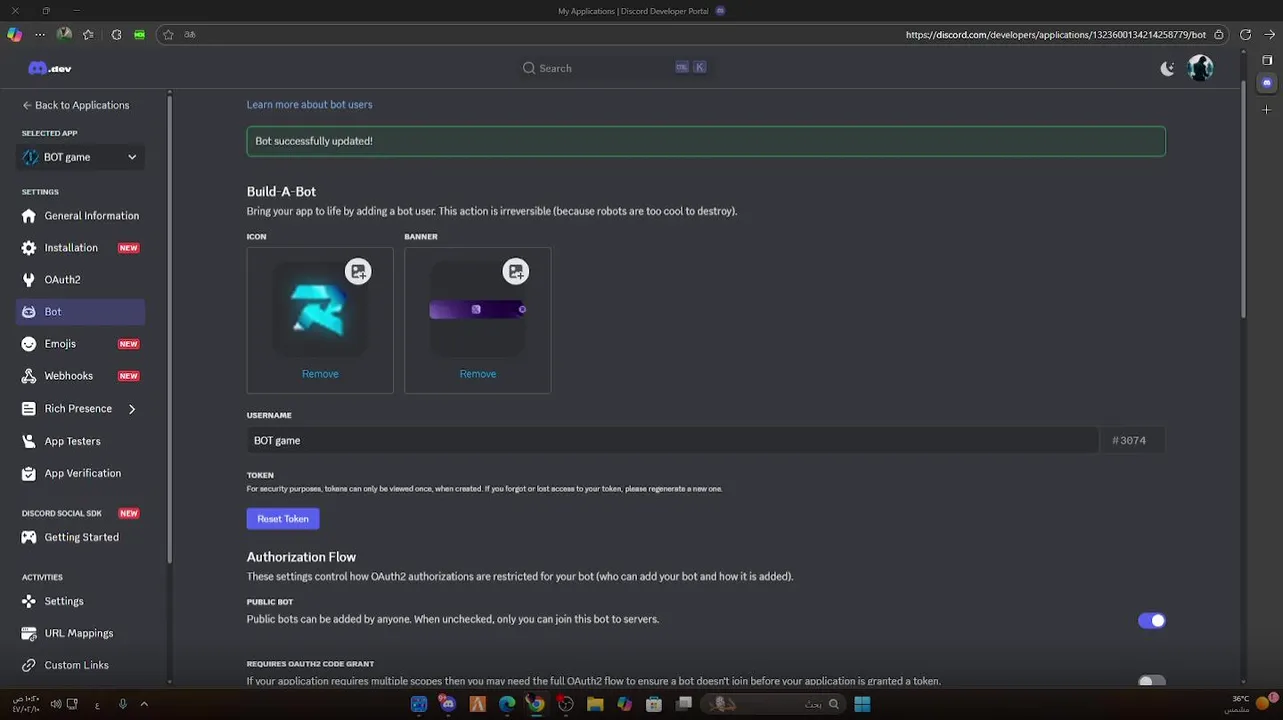Click the site lock icon in address bar
This screenshot has width=1283, height=720.
(1218, 34)
